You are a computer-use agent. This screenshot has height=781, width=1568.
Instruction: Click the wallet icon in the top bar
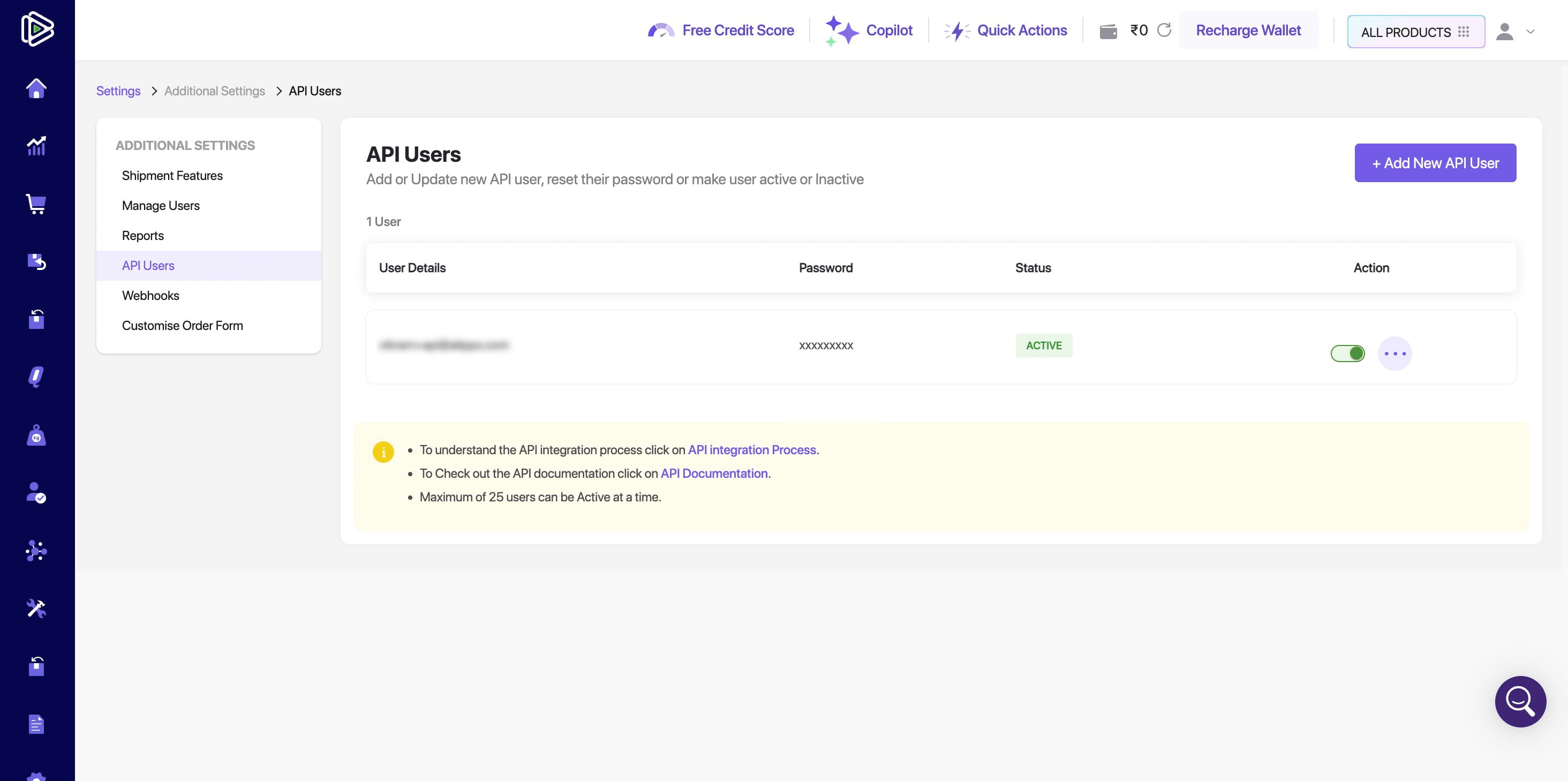coord(1109,30)
